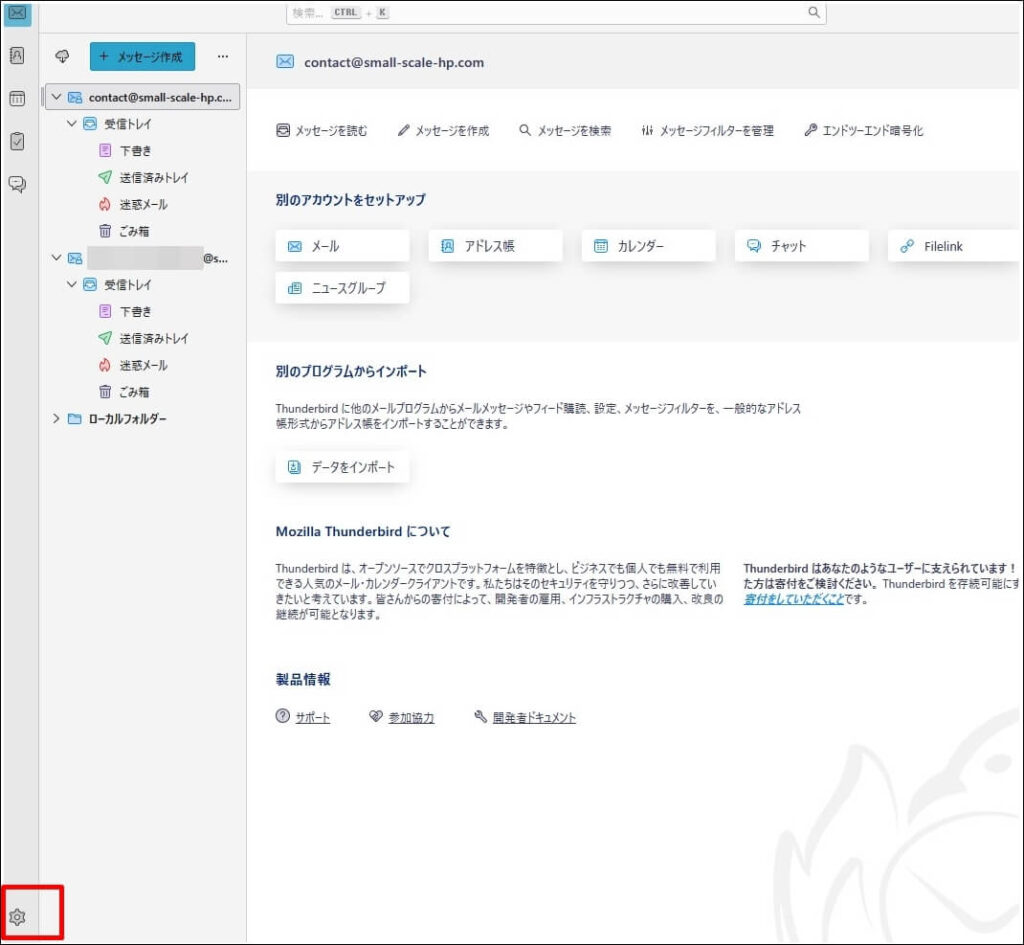Set up a new アドレス帳

click(x=496, y=246)
